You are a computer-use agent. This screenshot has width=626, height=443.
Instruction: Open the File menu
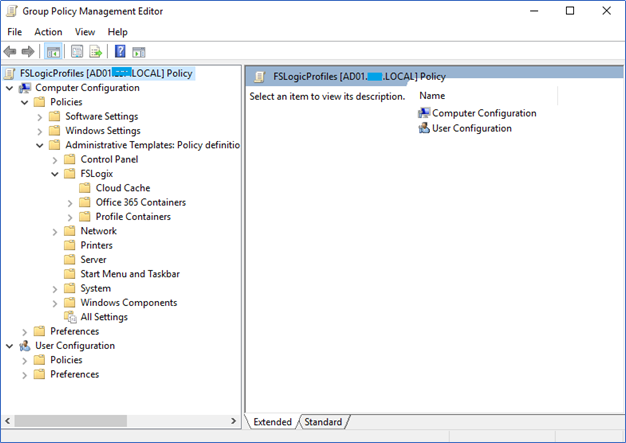[15, 32]
